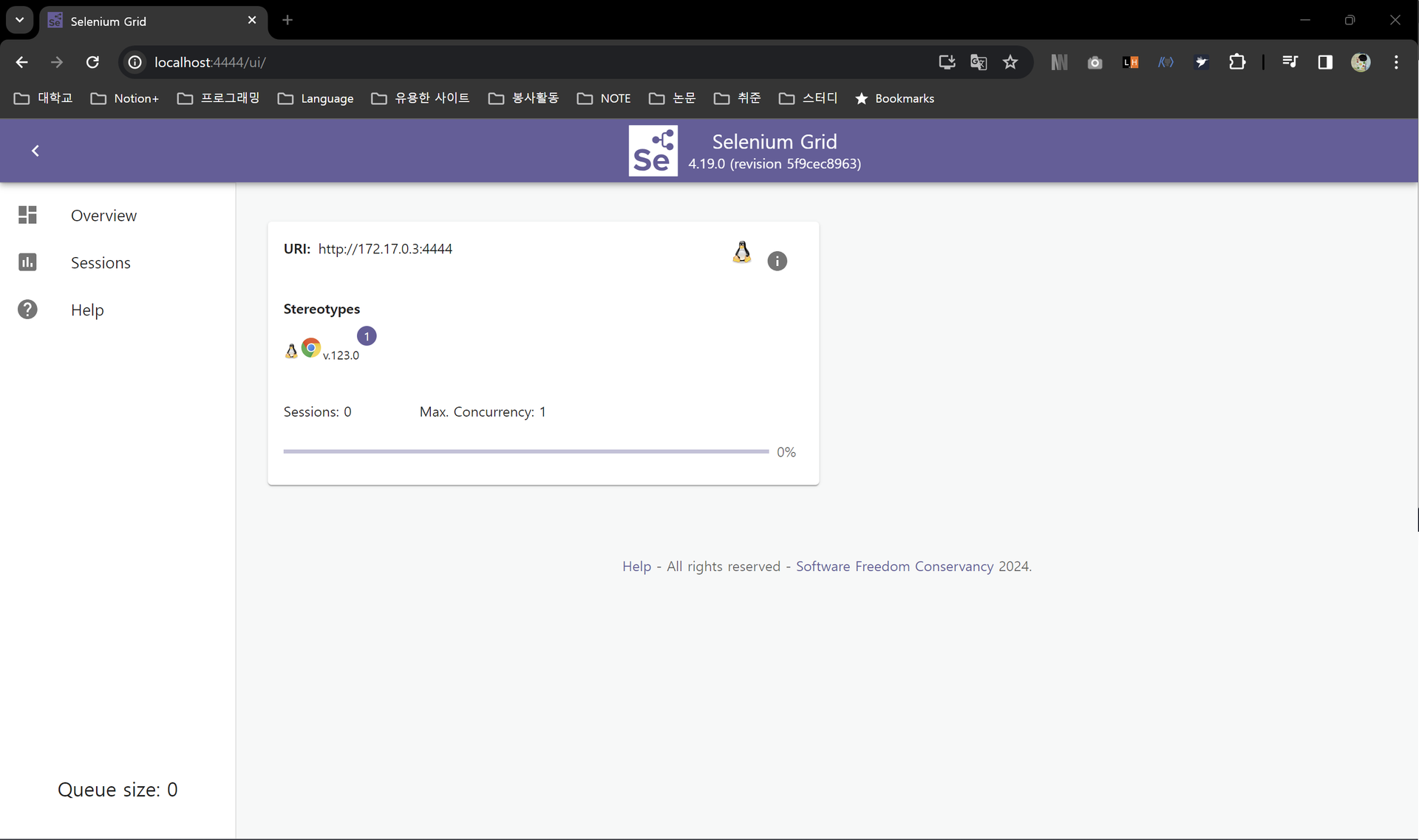
Task: Open the Language bookmark folder
Action: click(x=316, y=98)
